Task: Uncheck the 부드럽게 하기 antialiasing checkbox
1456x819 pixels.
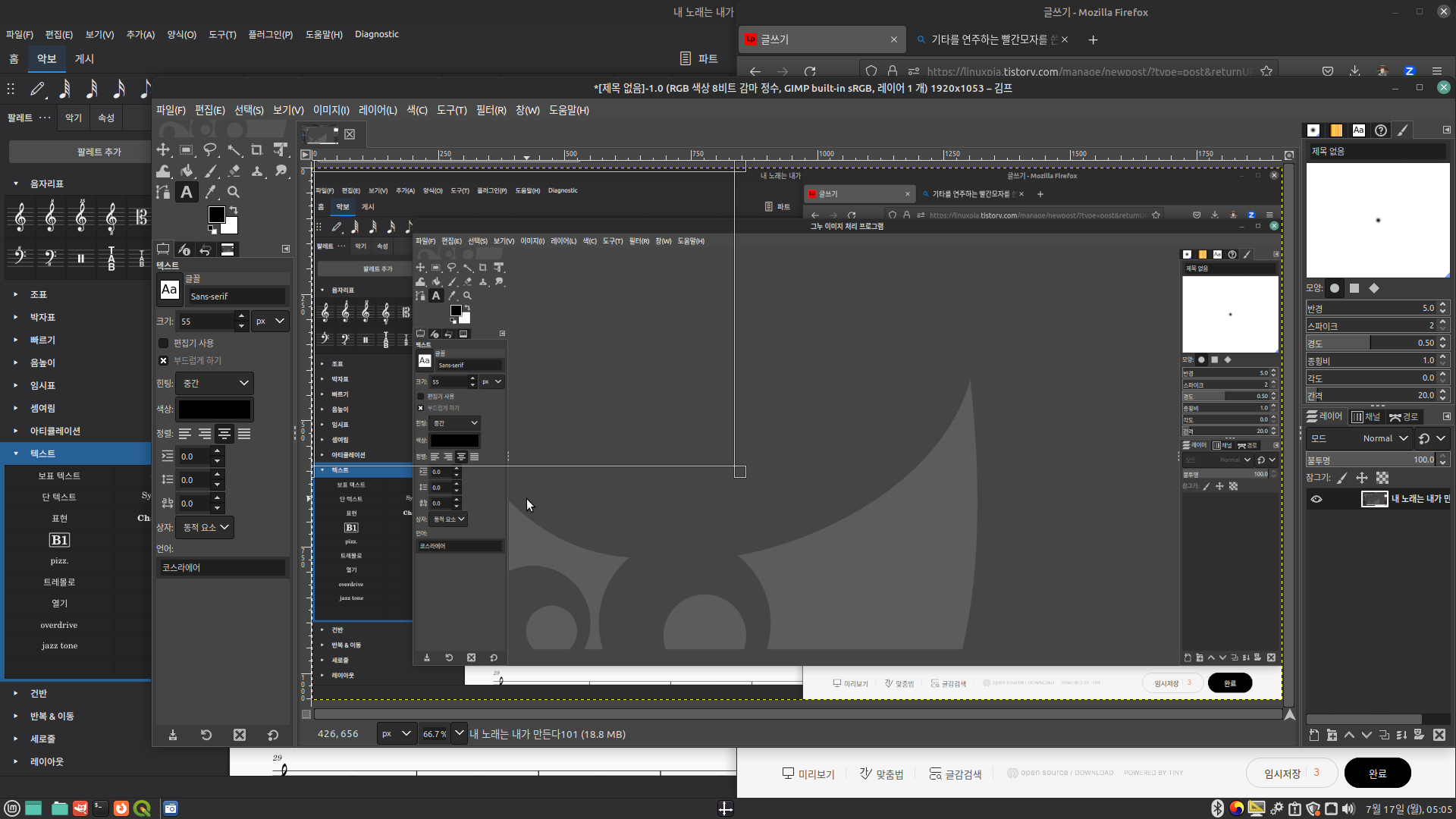Action: click(x=164, y=360)
